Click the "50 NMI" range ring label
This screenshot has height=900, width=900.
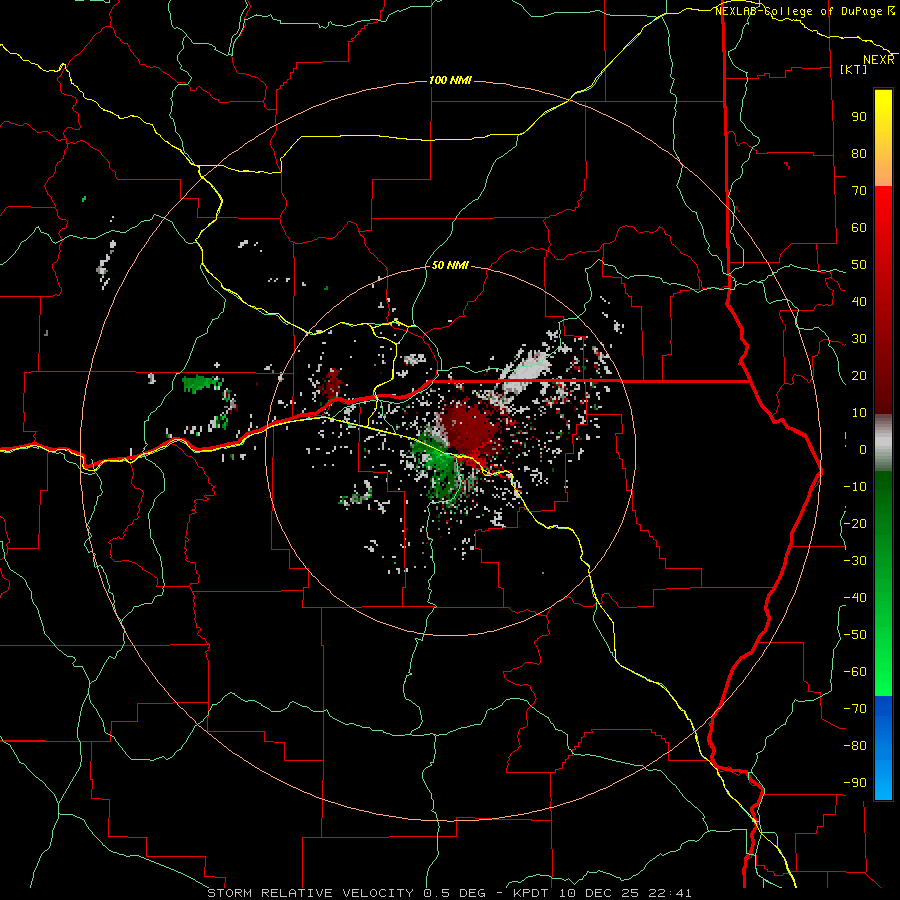pyautogui.click(x=450, y=265)
